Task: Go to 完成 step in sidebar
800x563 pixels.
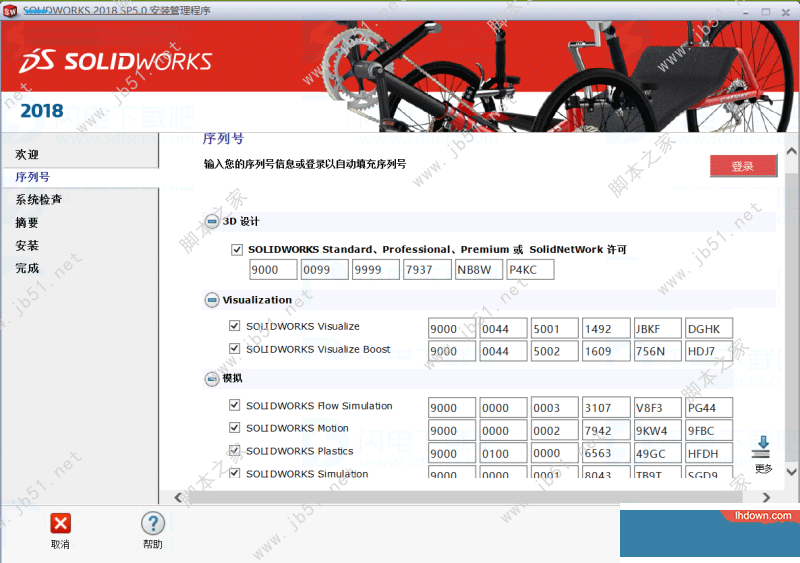Action: [x=27, y=268]
